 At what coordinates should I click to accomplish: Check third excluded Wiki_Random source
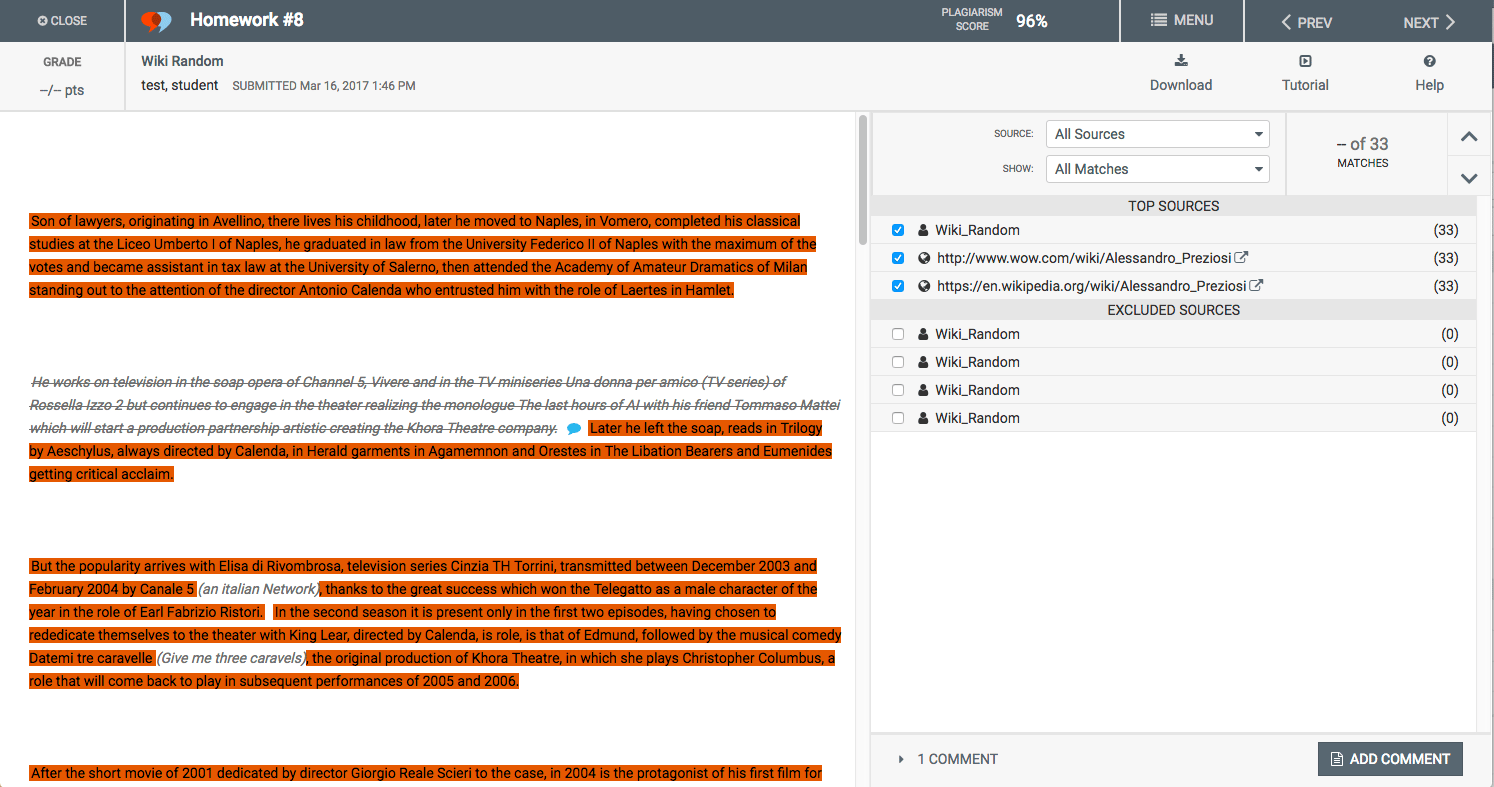898,390
